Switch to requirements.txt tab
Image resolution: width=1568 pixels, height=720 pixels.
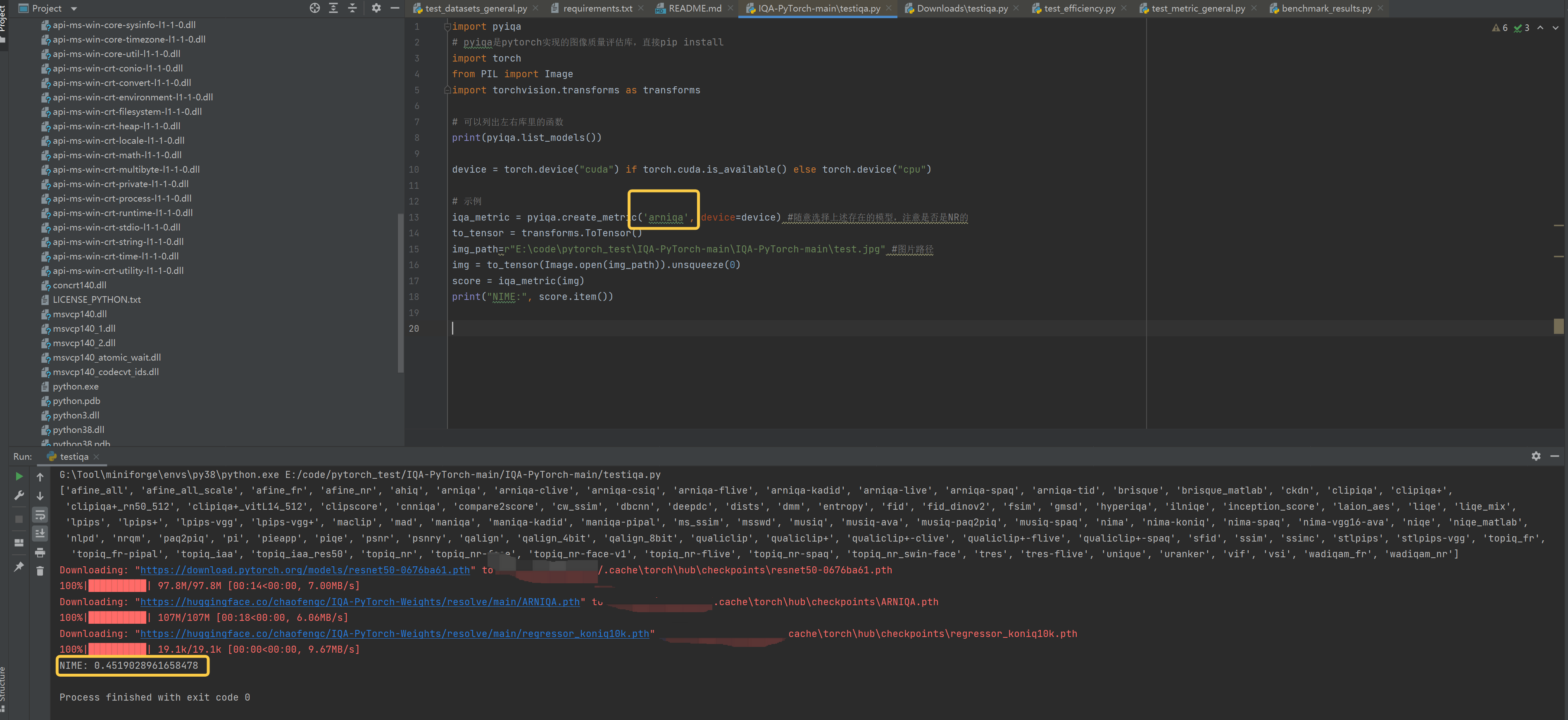tap(597, 9)
